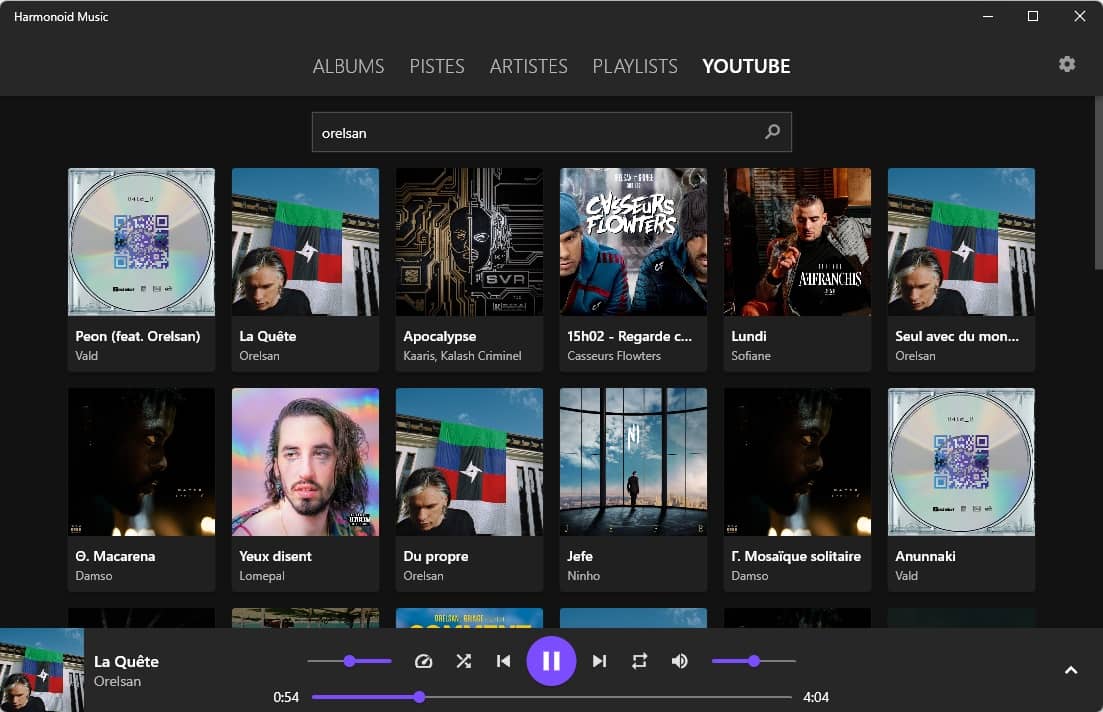This screenshot has width=1103, height=712.
Task: Play Peon (feat. Orelsan) cover
Action: tap(141, 241)
